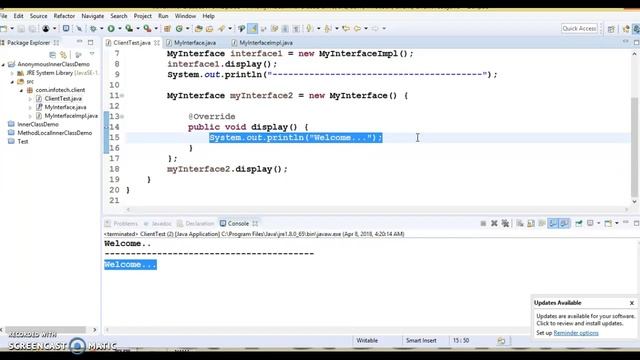
Task: Collapse the AnonymousInnerClassDemo project node
Action: [4, 64]
